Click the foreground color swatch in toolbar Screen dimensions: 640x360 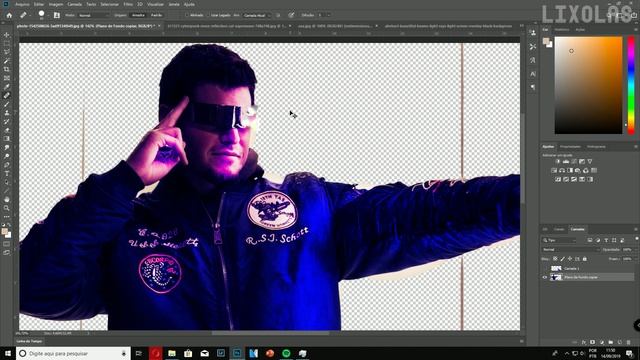4,232
